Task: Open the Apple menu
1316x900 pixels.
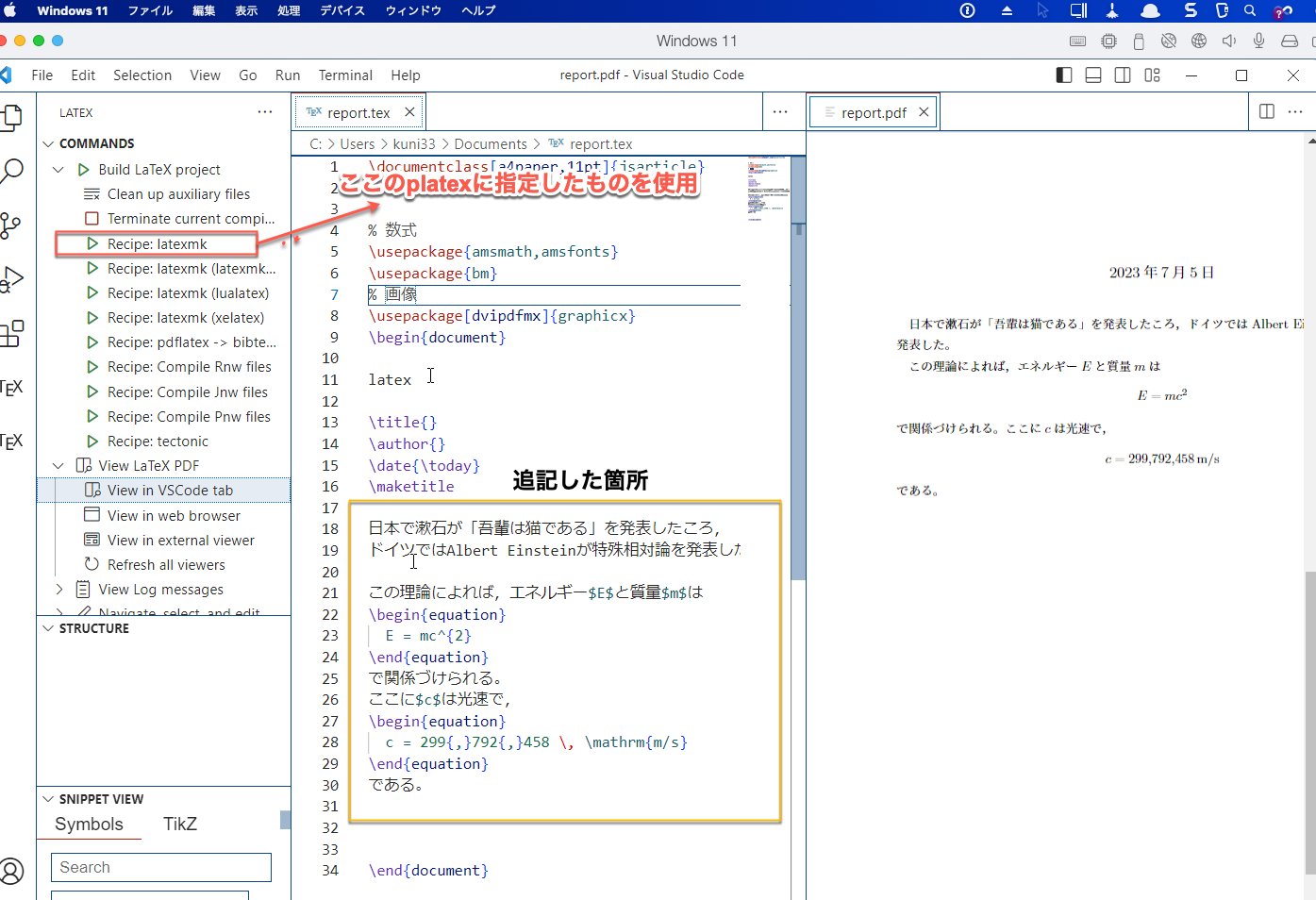Action: (10, 10)
